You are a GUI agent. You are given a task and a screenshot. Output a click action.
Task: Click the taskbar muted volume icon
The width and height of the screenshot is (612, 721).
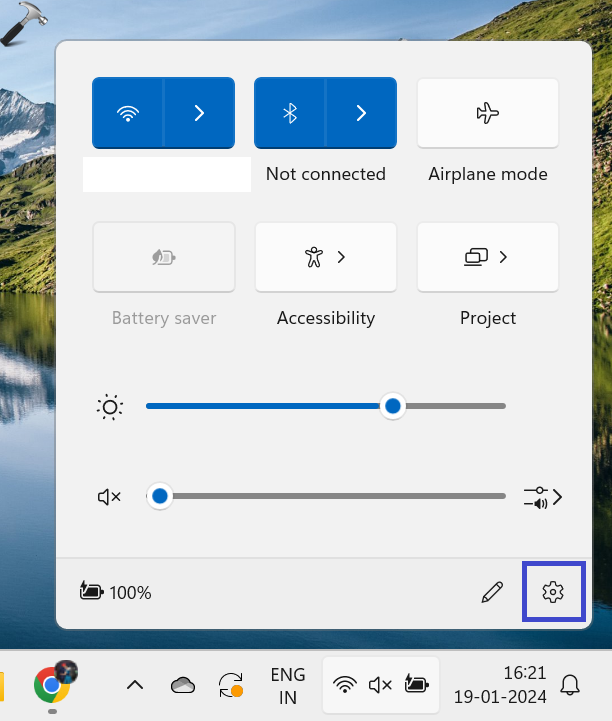tap(380, 685)
